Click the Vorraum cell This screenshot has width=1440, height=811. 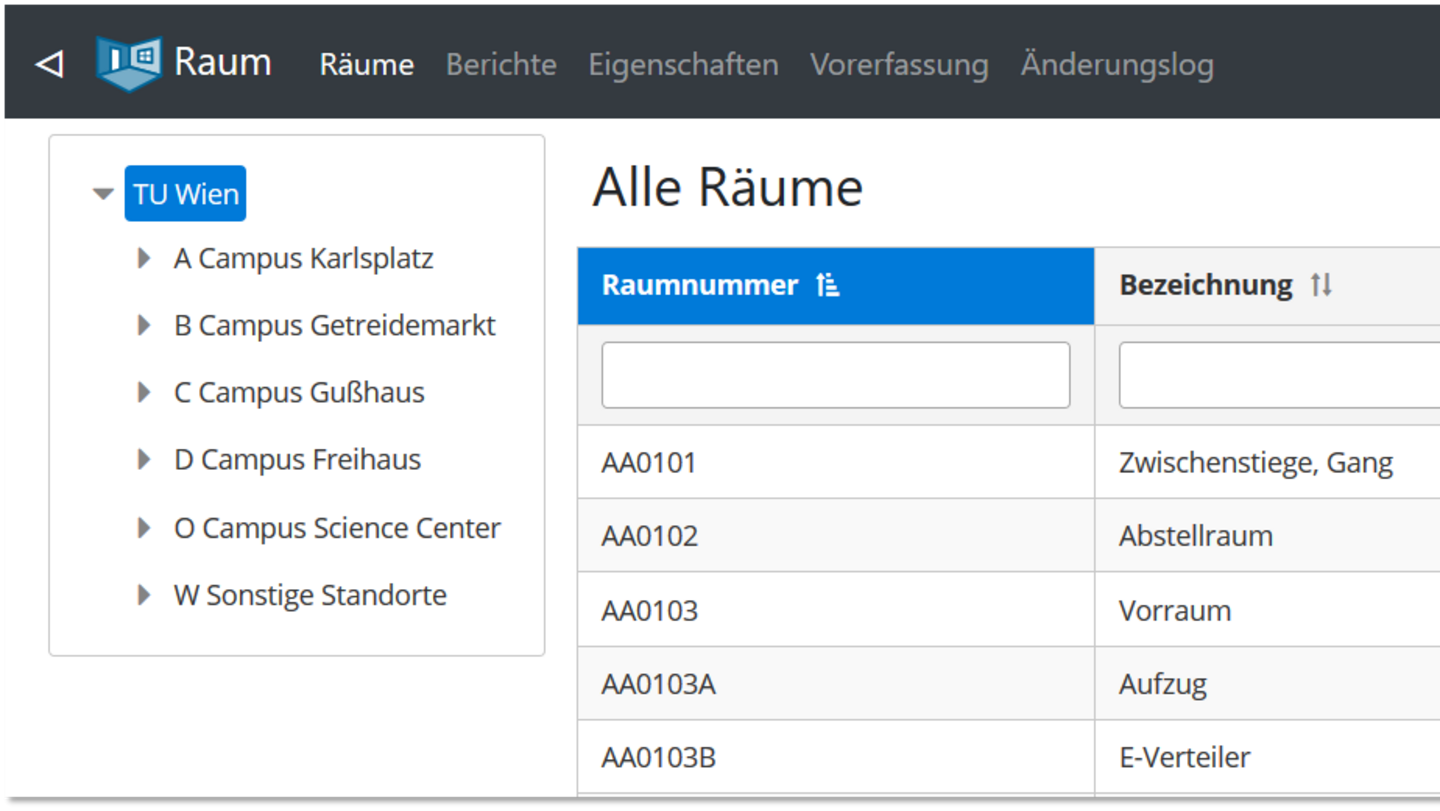tap(1268, 610)
